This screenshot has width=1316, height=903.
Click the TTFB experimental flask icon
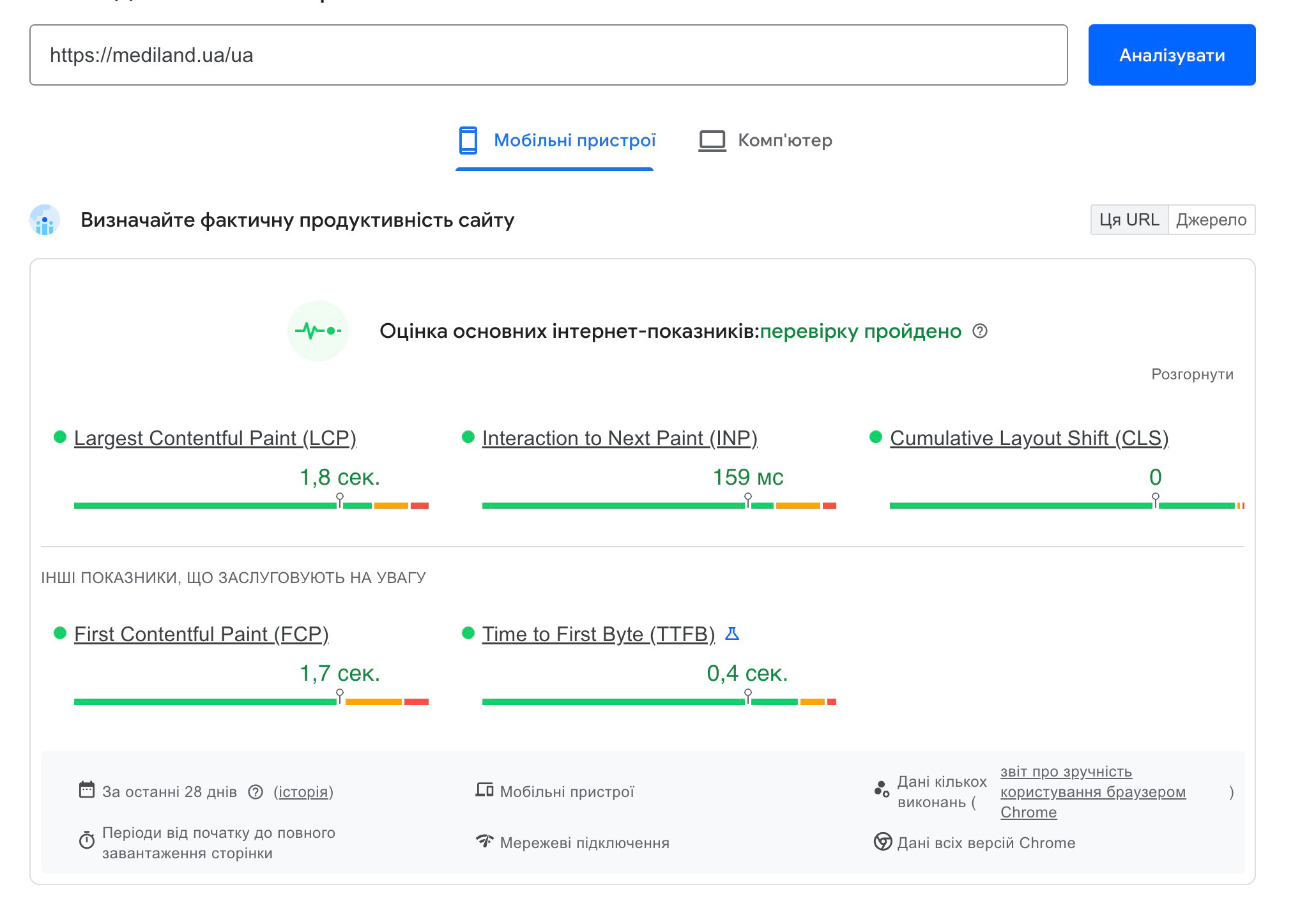732,634
